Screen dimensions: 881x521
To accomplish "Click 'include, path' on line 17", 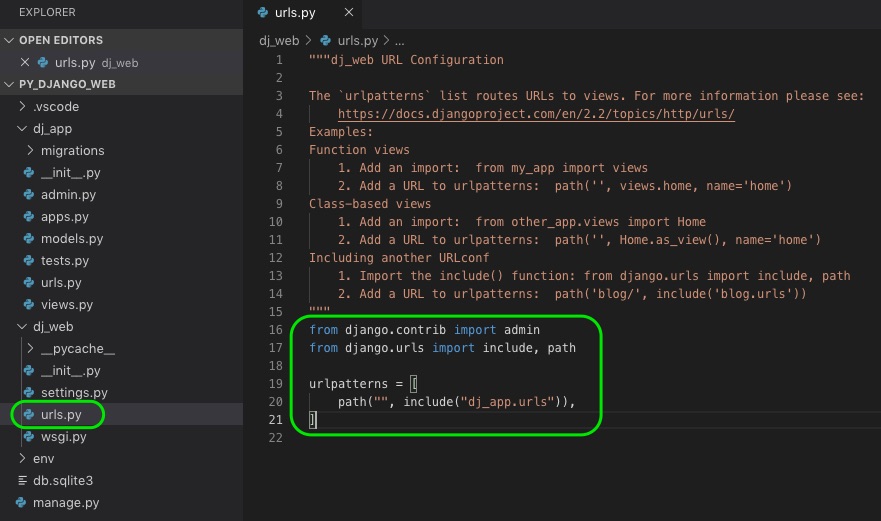I will pyautogui.click(x=529, y=348).
